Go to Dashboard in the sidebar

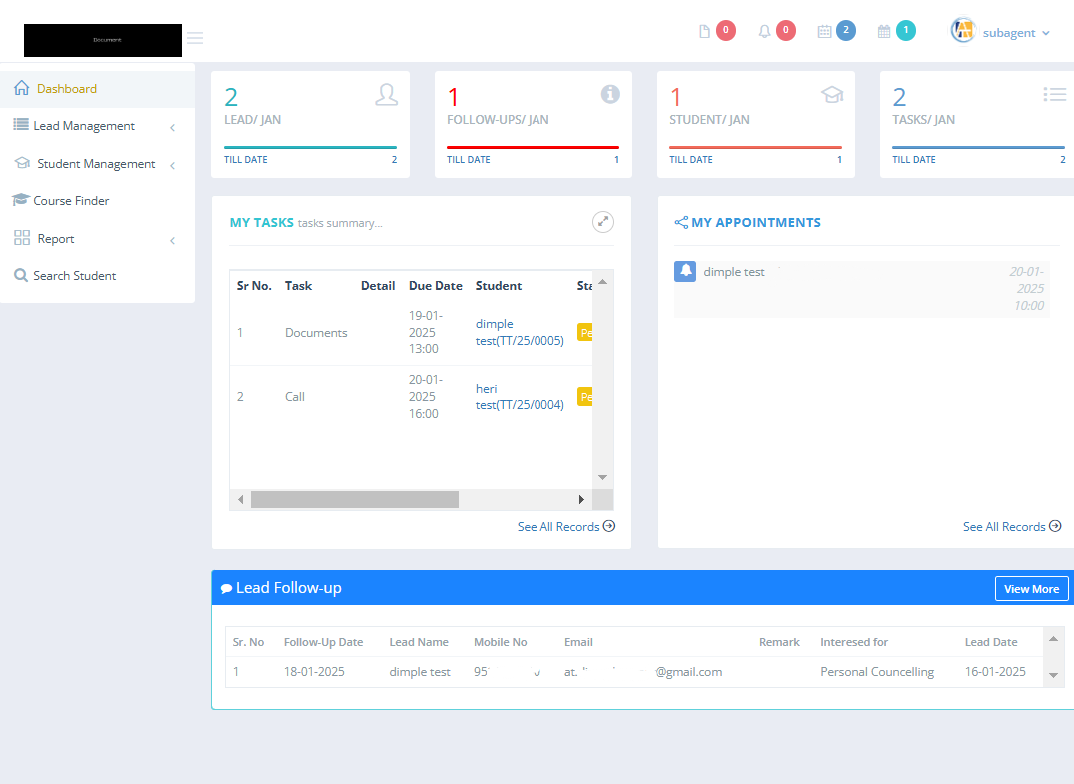(x=67, y=89)
